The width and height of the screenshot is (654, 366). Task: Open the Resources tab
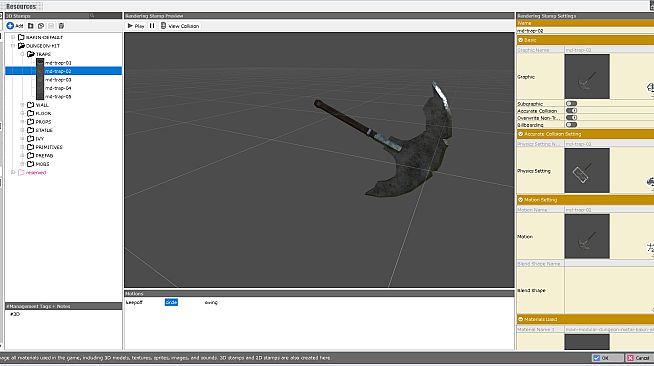(21, 6)
